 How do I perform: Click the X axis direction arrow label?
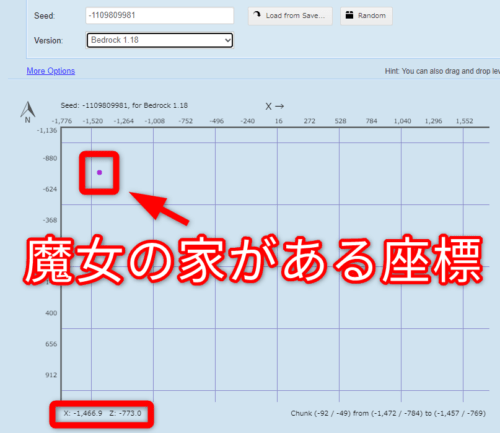pyautogui.click(x=275, y=106)
